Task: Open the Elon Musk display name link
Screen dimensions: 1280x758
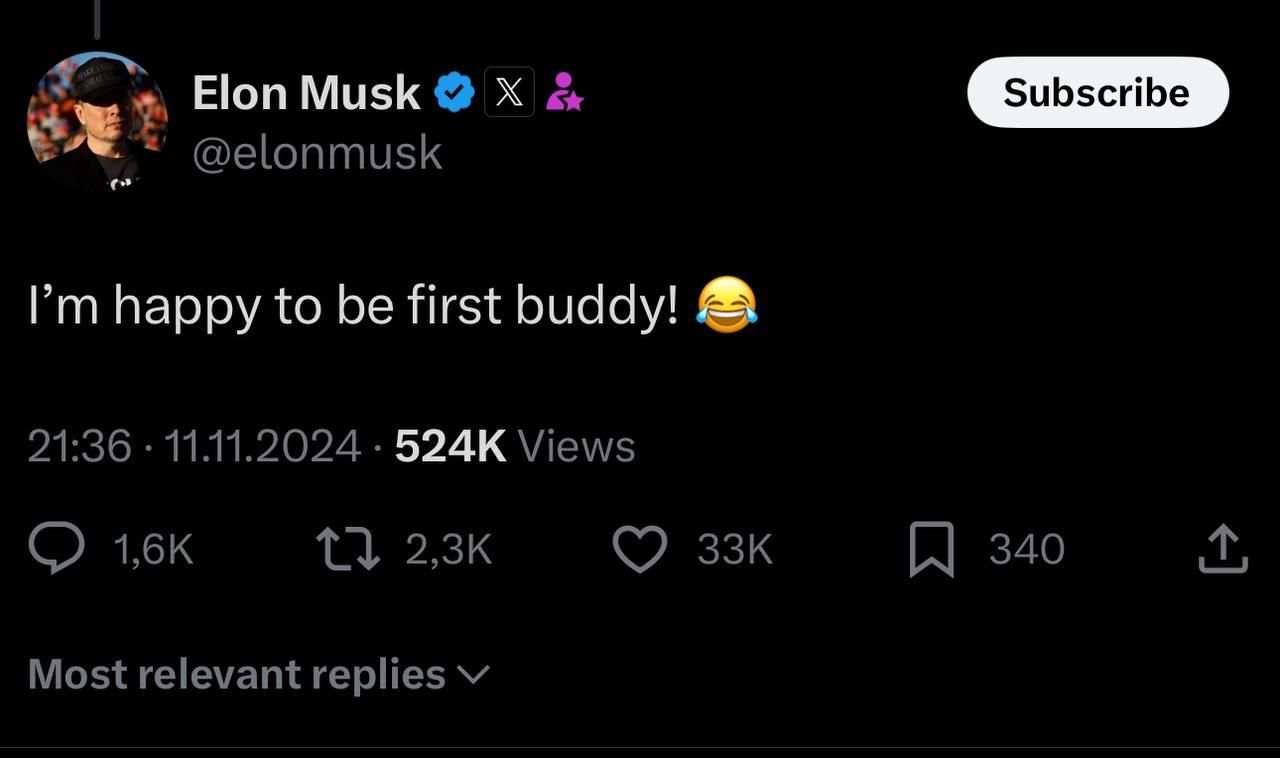Action: tap(306, 93)
